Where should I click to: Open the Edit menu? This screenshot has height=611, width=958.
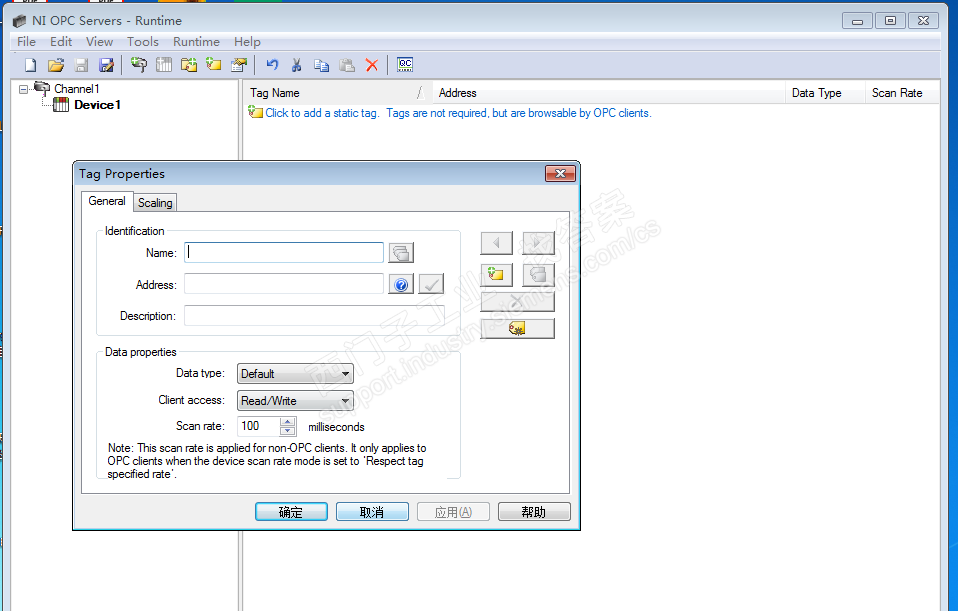pyautogui.click(x=61, y=42)
